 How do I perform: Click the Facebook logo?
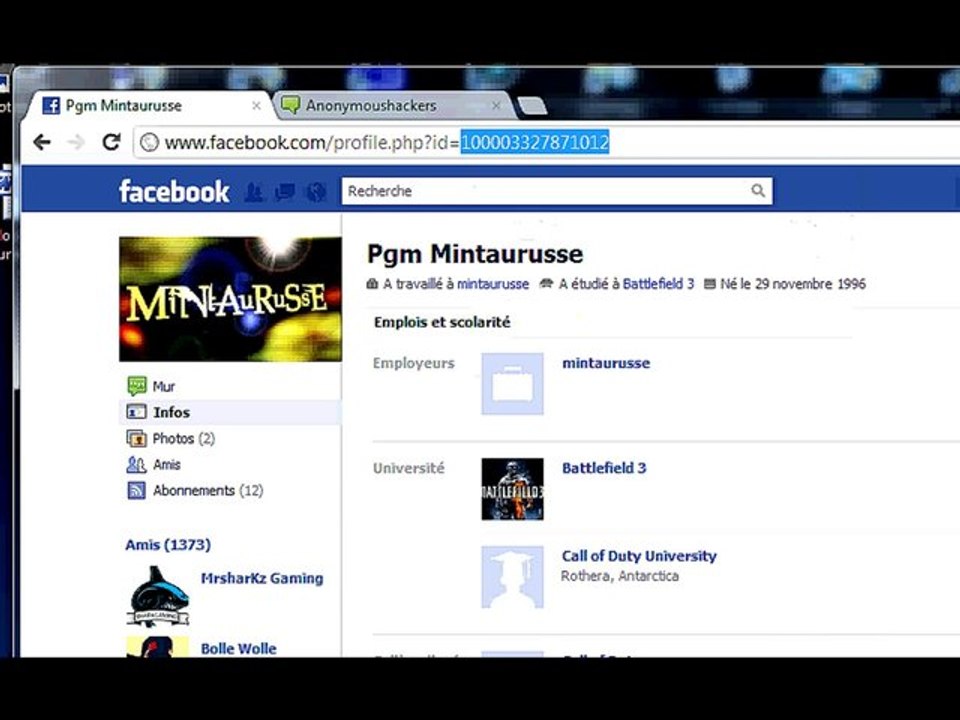coord(174,191)
